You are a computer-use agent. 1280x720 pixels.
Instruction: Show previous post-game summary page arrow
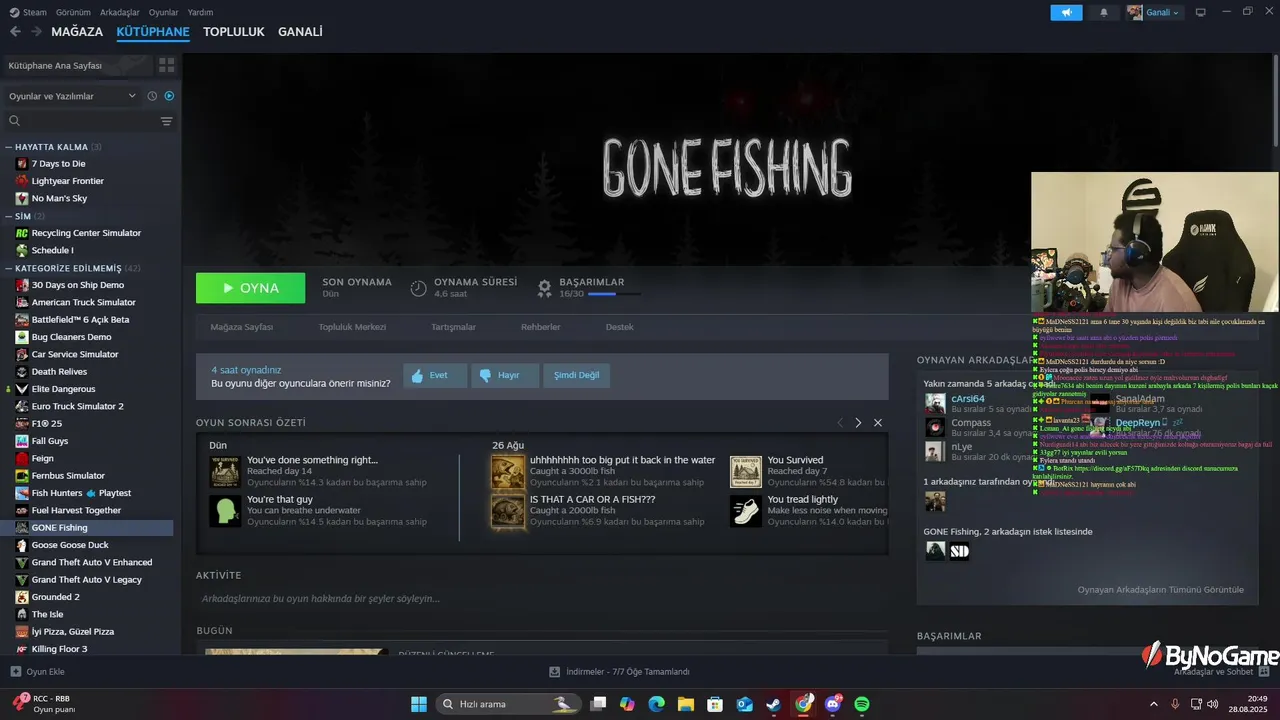840,423
